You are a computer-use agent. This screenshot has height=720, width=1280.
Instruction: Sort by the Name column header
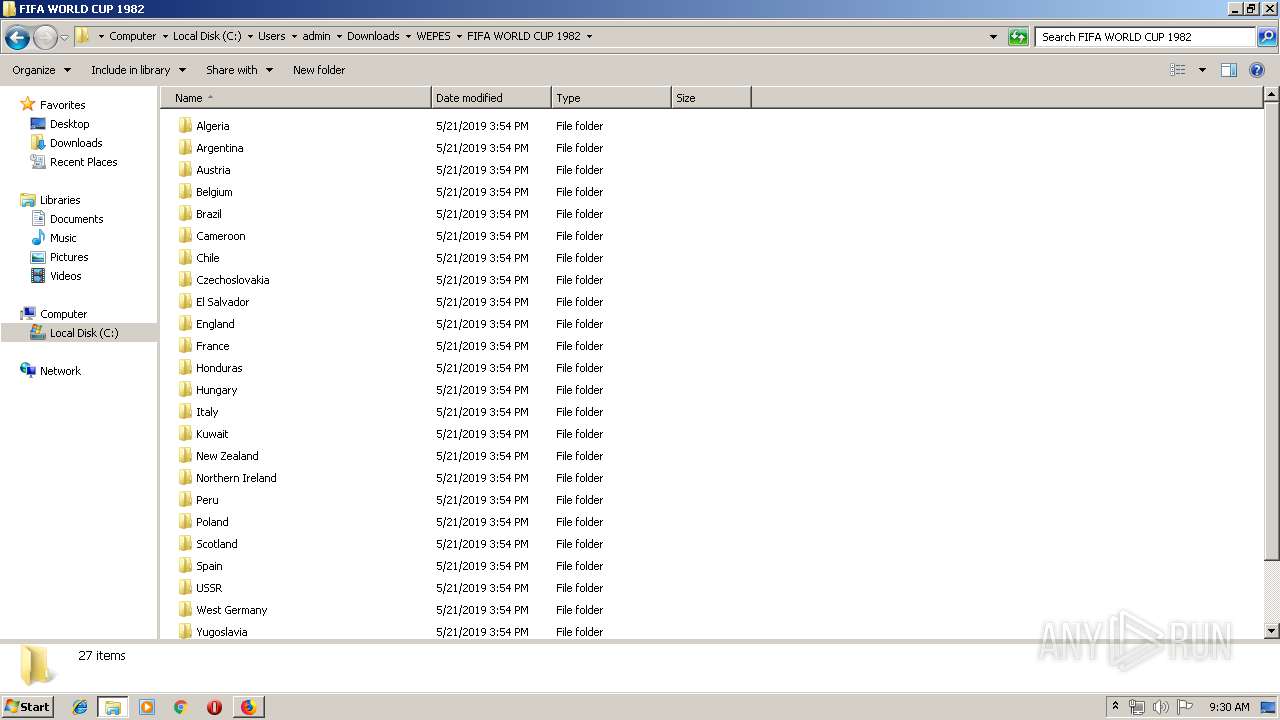pyautogui.click(x=296, y=98)
